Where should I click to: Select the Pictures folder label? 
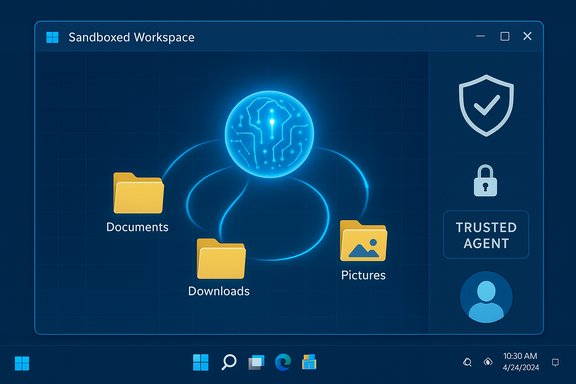click(363, 275)
